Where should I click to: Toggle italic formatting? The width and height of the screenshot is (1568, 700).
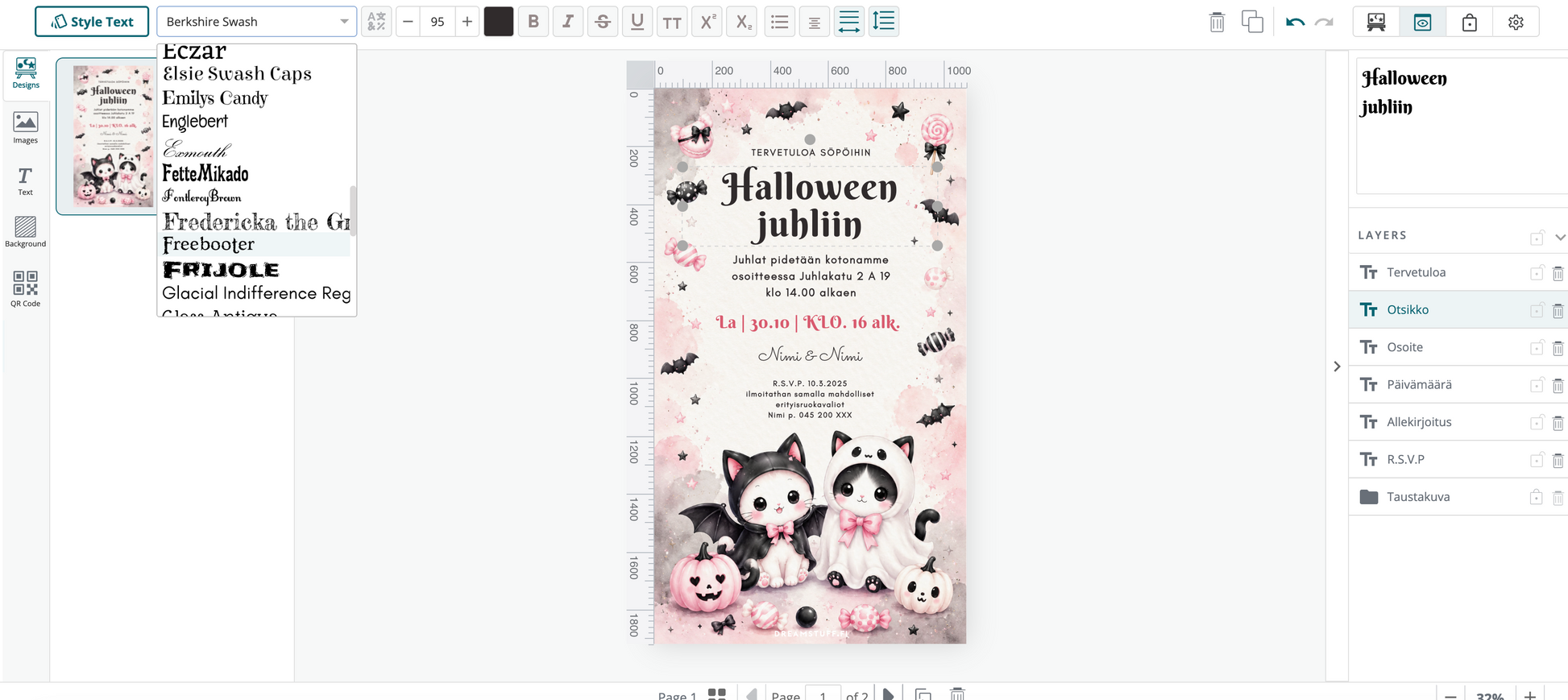click(x=568, y=22)
